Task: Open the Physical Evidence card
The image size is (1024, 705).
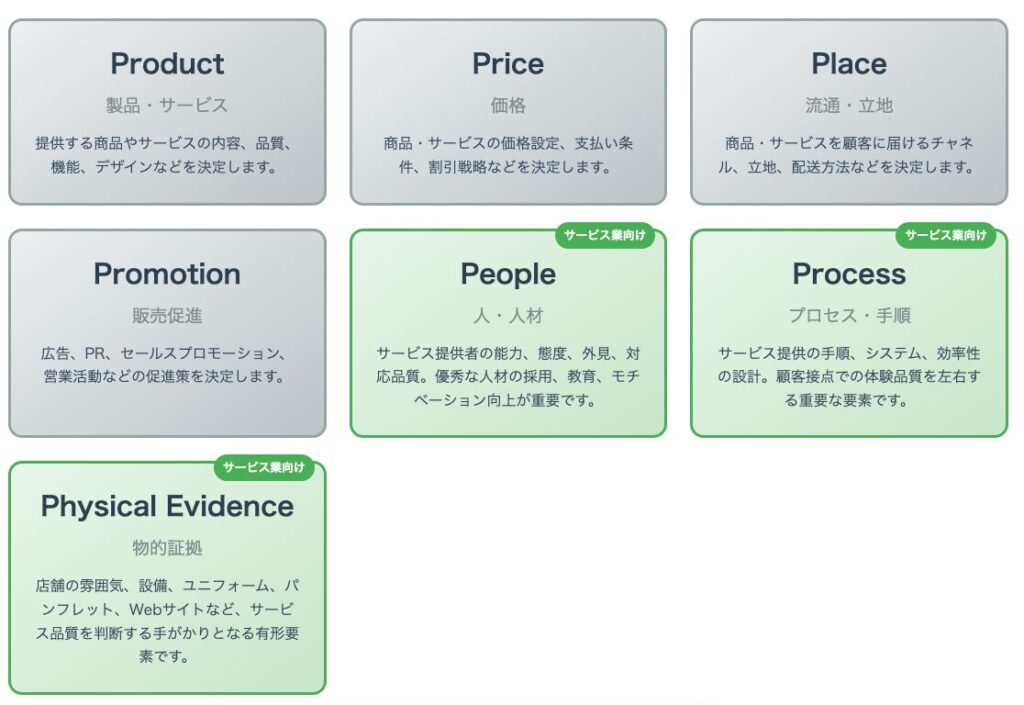Action: coord(167,578)
